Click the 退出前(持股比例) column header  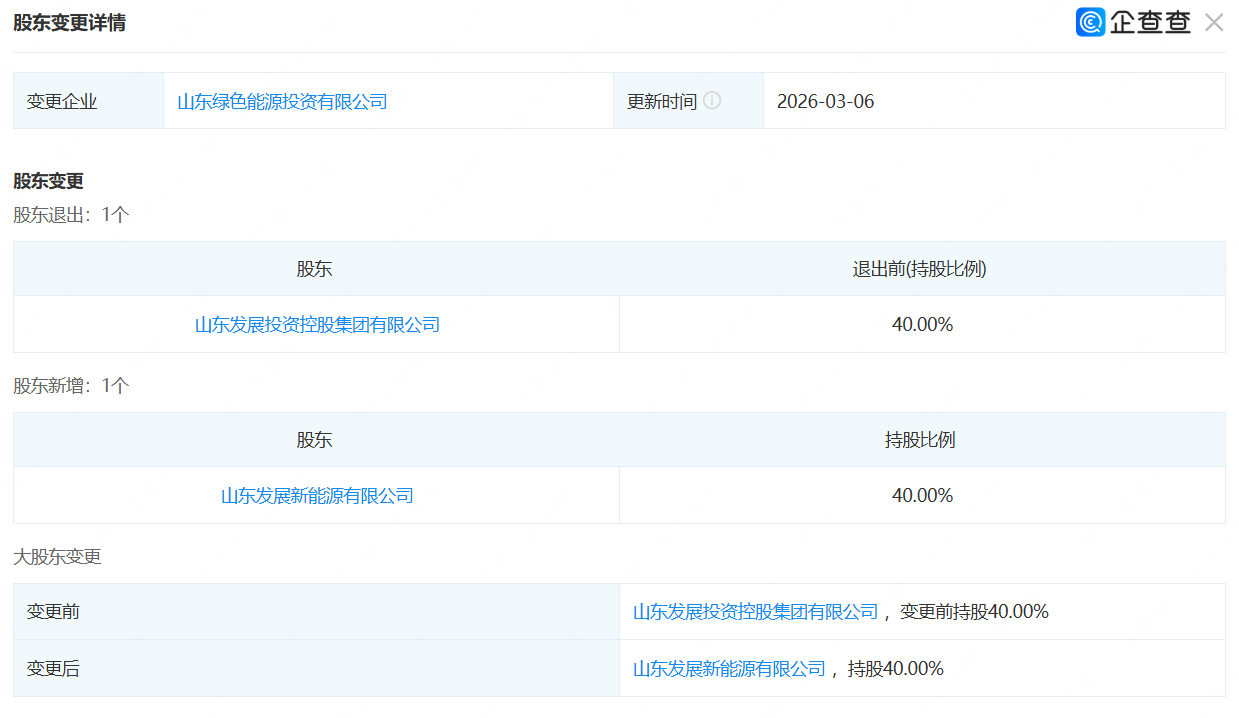[x=919, y=269]
